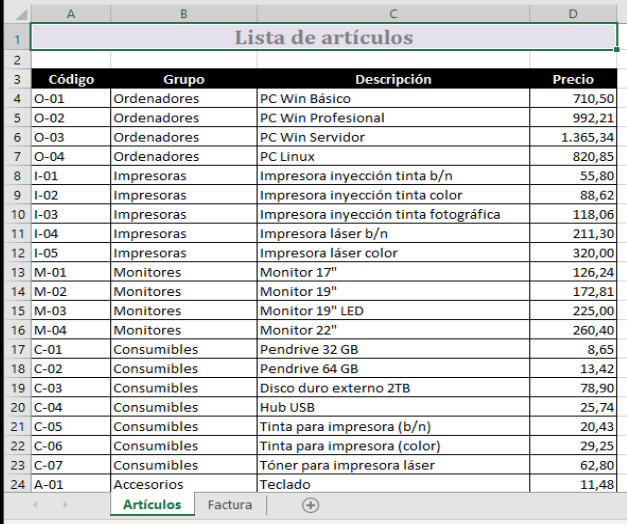Image resolution: width=627 pixels, height=524 pixels.
Task: Select cell with code C-04
Action: click(71, 407)
